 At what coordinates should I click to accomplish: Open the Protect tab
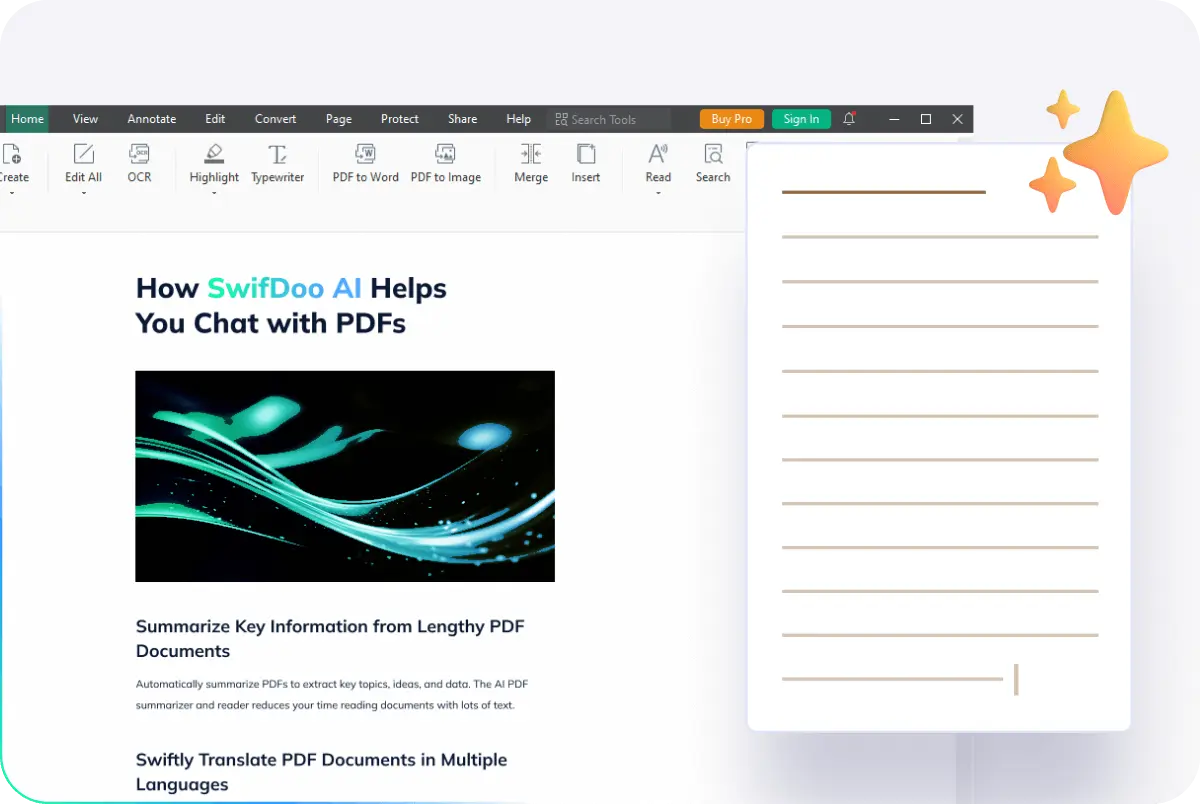click(400, 119)
